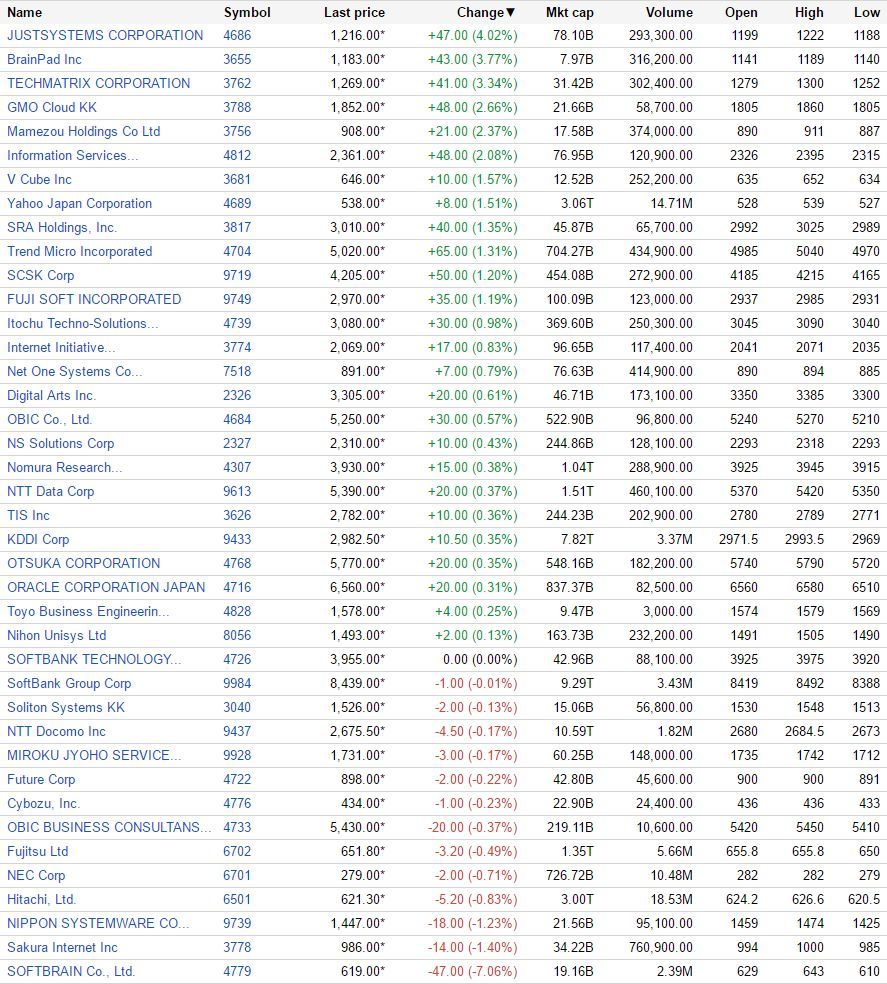Open Toyo Business Engineering link
Screen dimensions: 887x984
click(x=88, y=611)
